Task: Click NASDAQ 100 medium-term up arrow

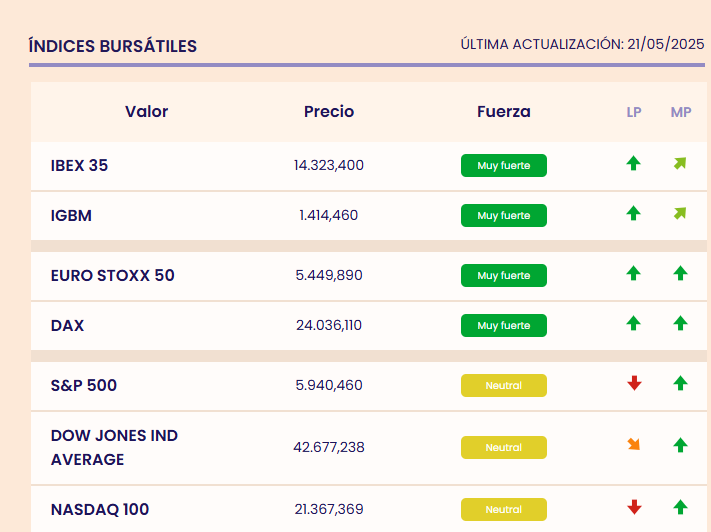Action: click(x=680, y=507)
